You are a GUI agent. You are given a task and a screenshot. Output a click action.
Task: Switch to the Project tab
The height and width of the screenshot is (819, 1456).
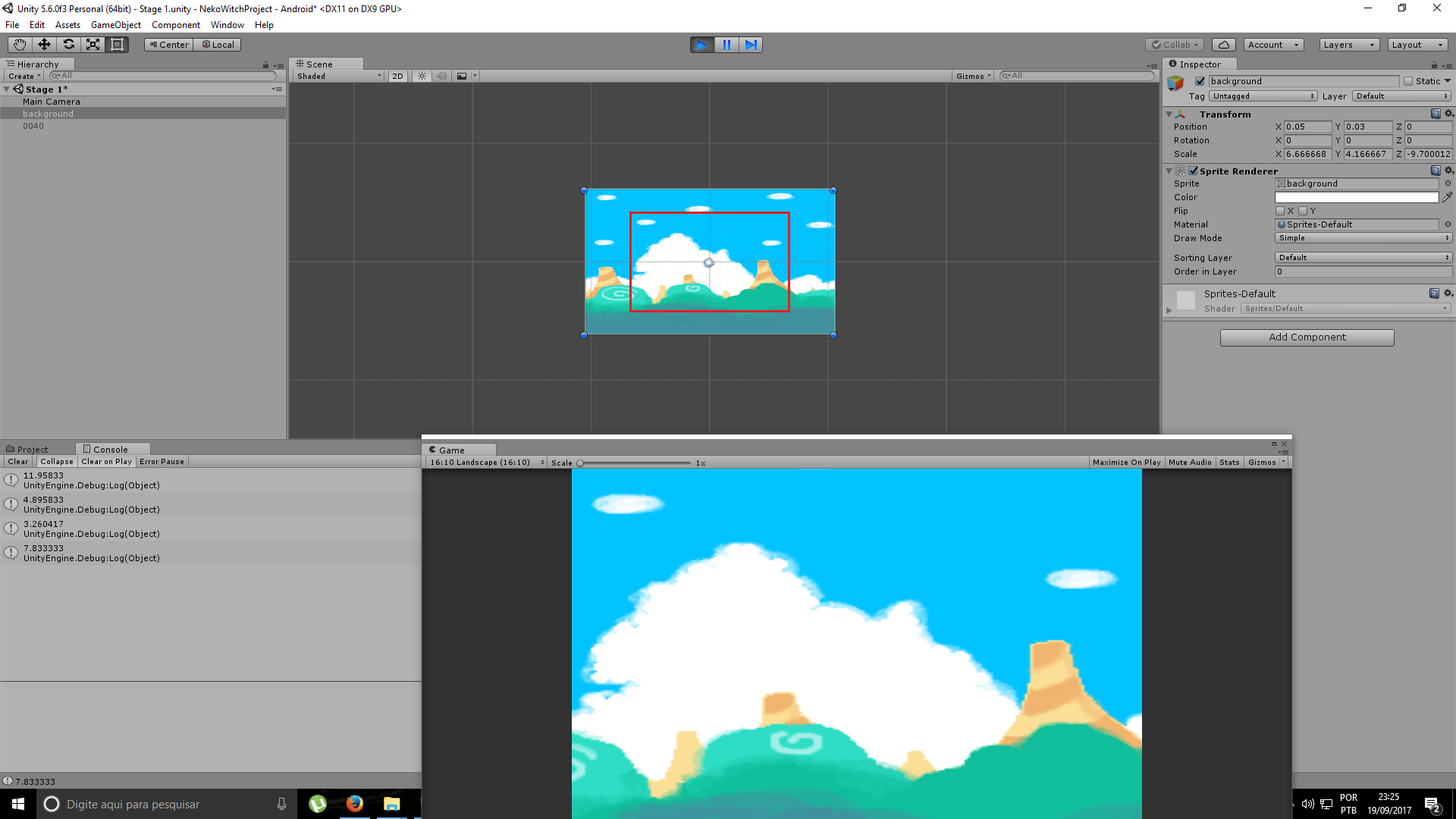click(32, 450)
